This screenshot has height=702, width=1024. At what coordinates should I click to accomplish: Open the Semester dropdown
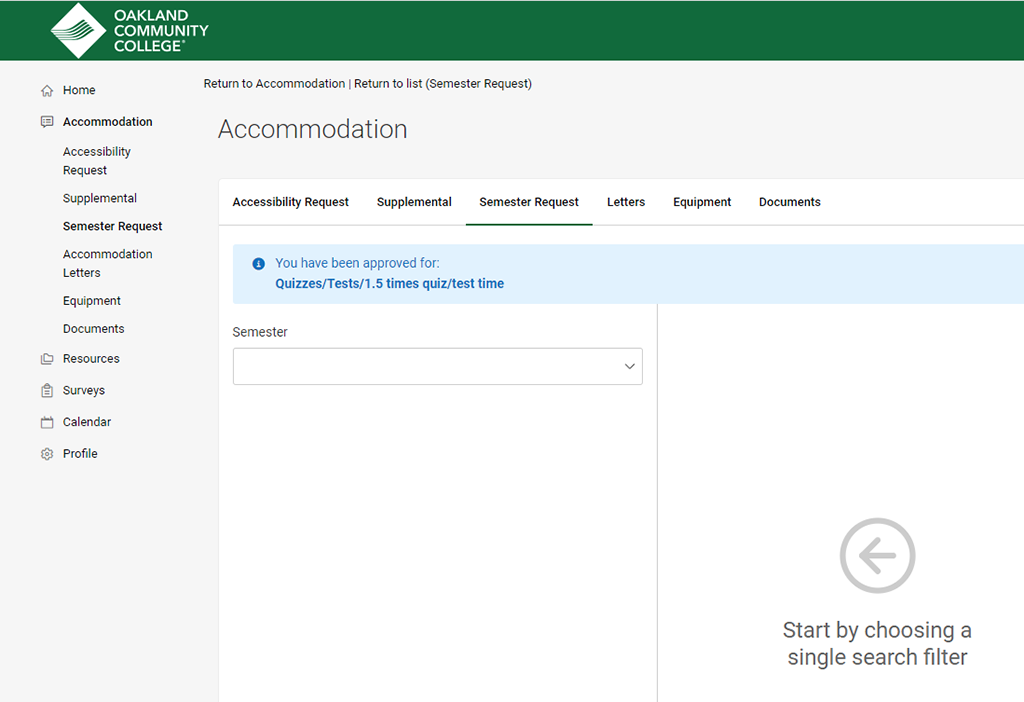click(x=438, y=366)
